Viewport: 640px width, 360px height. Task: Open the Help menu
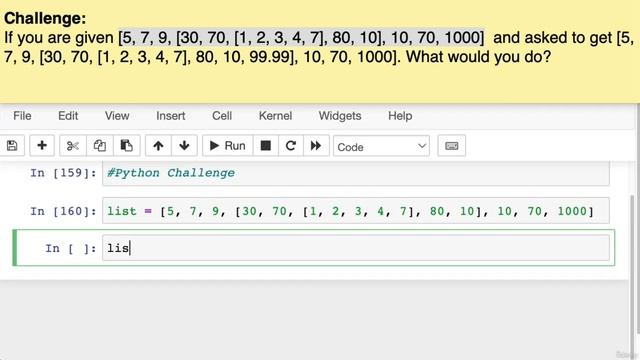pos(400,116)
